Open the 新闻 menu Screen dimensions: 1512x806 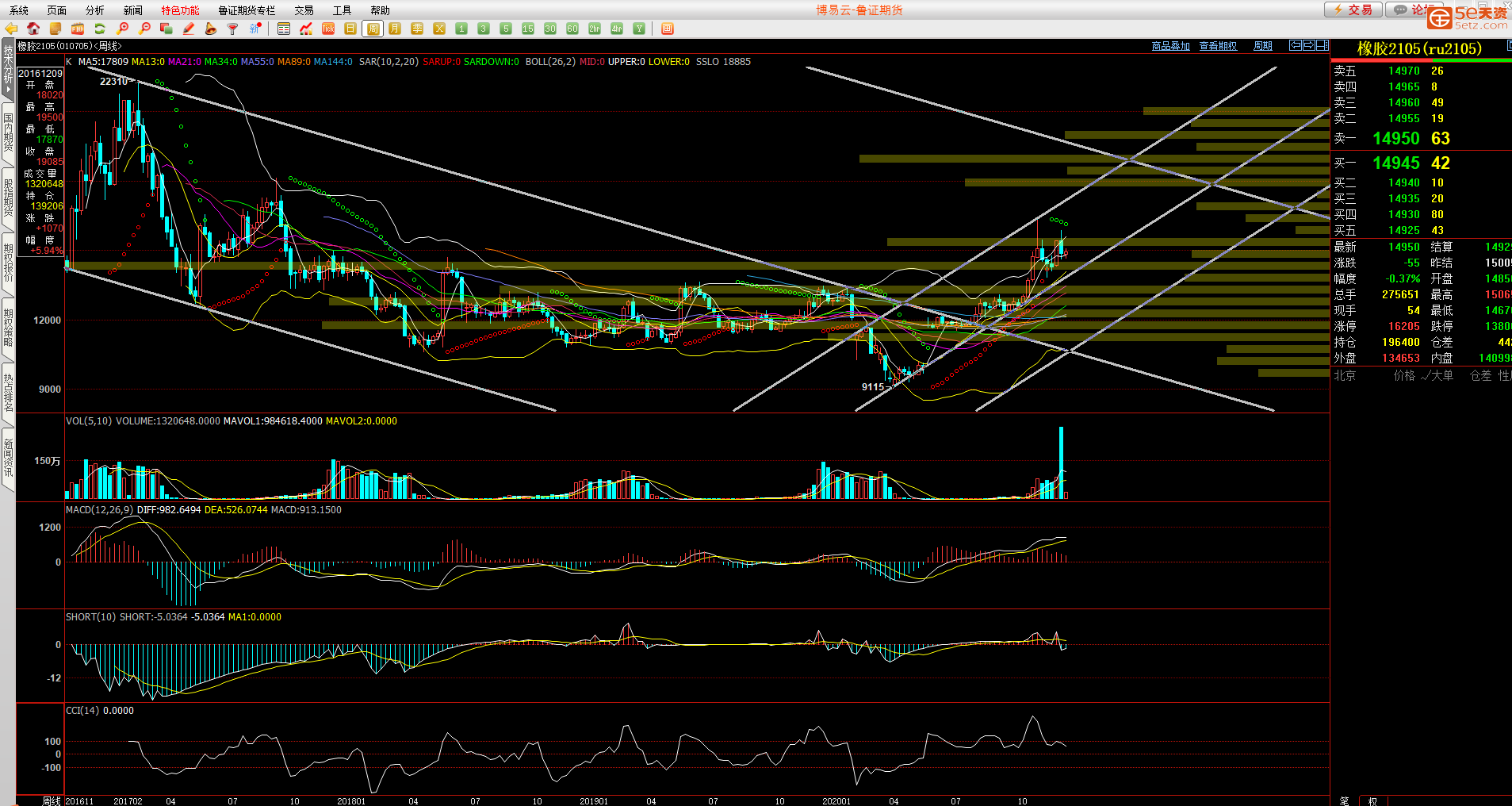coord(133,10)
